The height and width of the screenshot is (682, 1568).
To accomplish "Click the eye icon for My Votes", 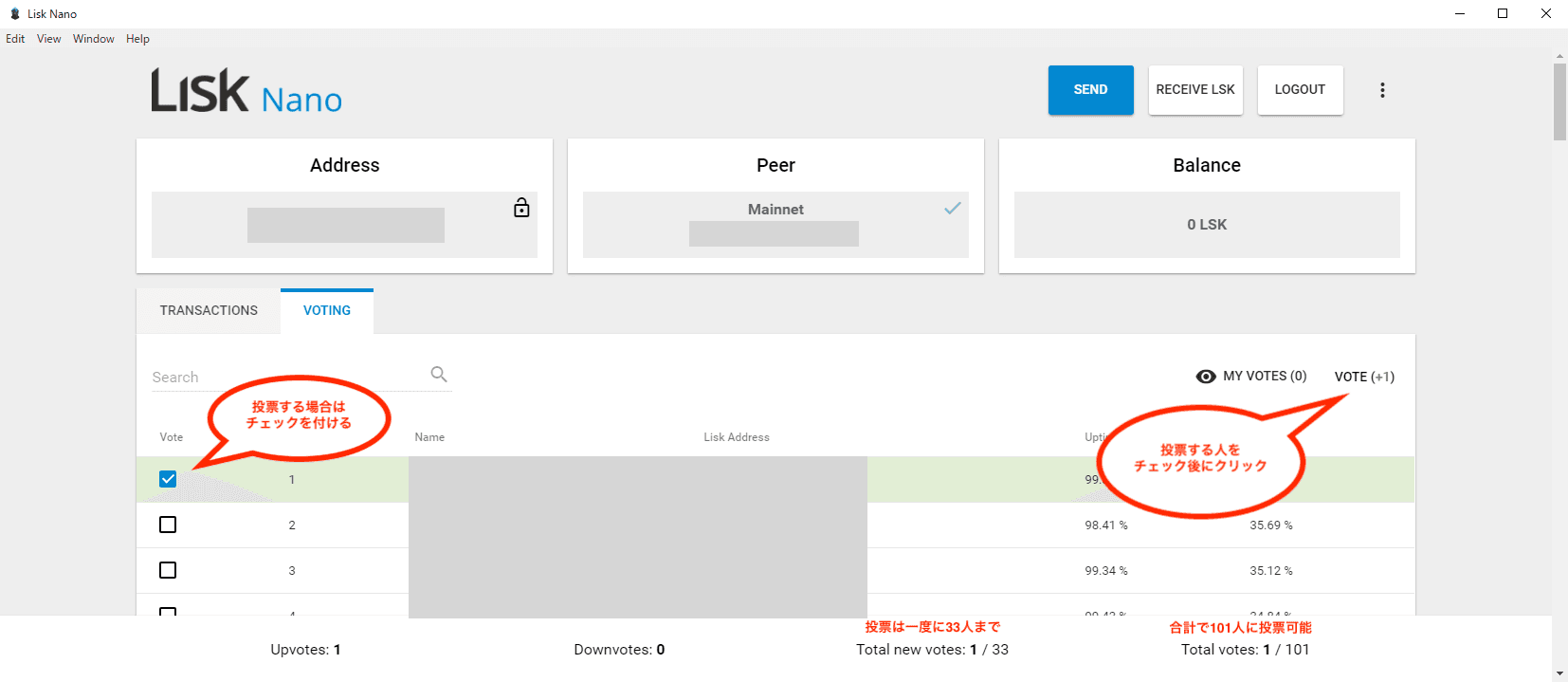I will (x=1206, y=377).
